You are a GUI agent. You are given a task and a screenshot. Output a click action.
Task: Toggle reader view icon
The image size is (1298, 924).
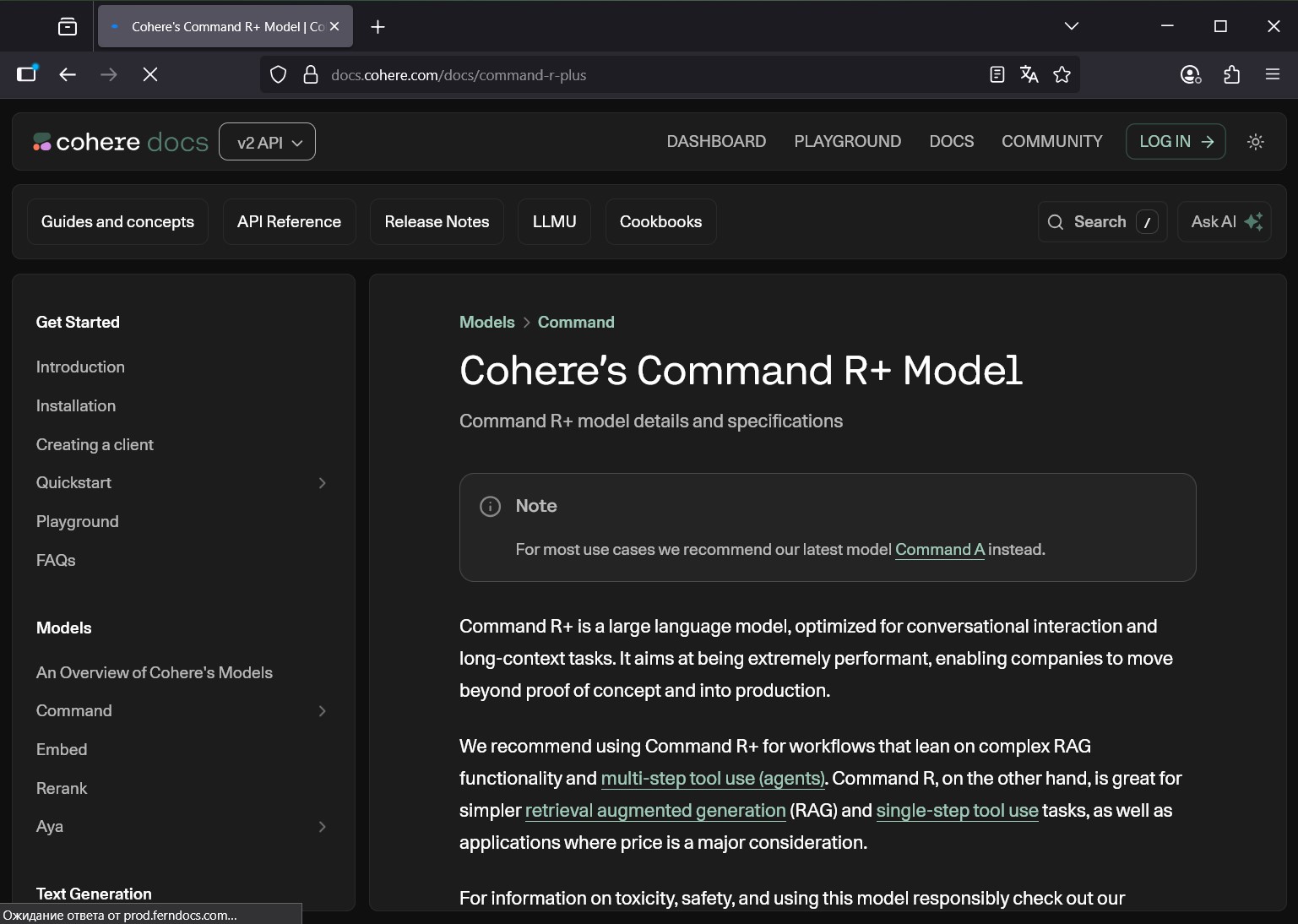(x=997, y=75)
